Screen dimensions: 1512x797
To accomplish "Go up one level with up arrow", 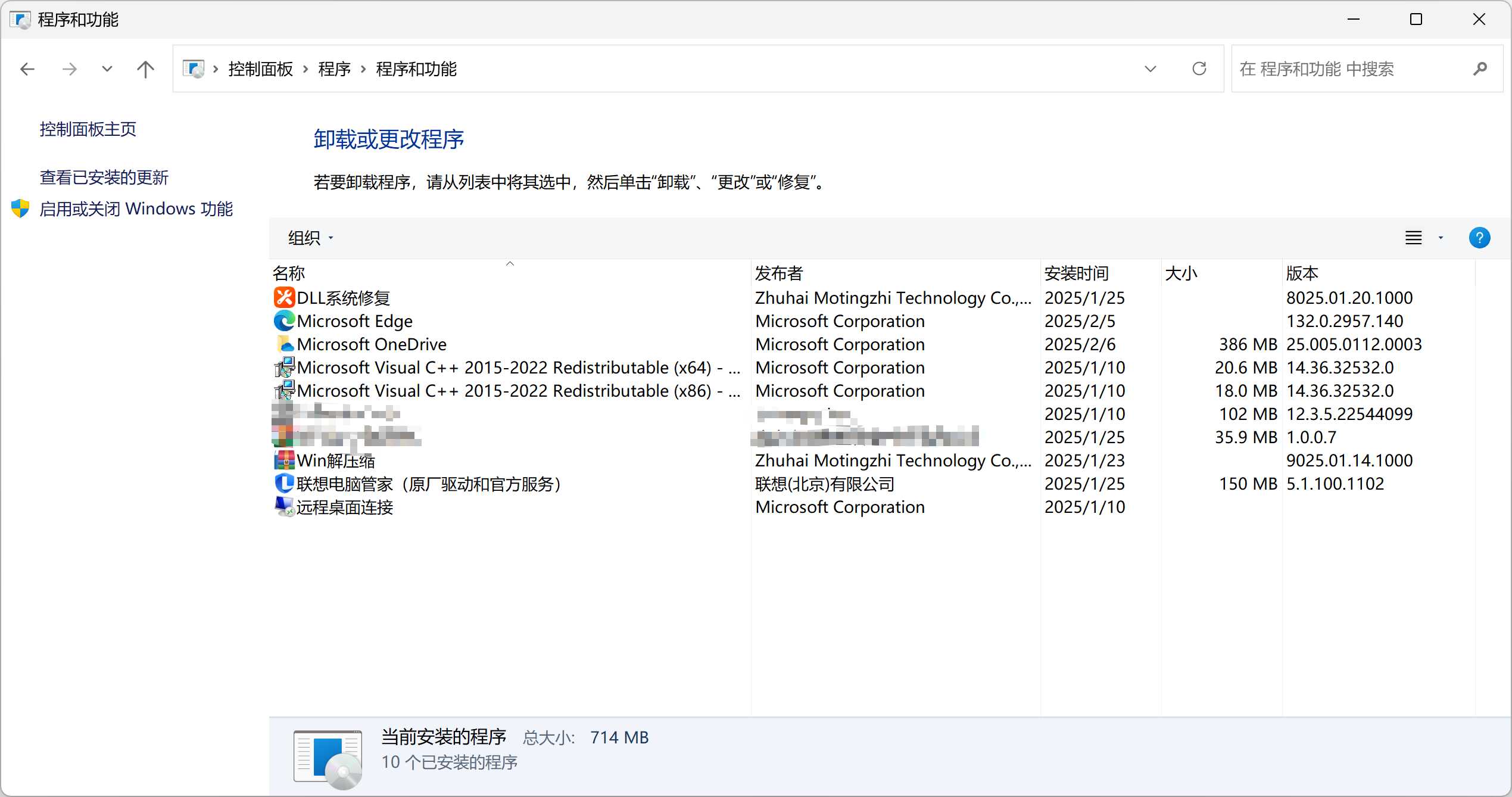I will [145, 69].
